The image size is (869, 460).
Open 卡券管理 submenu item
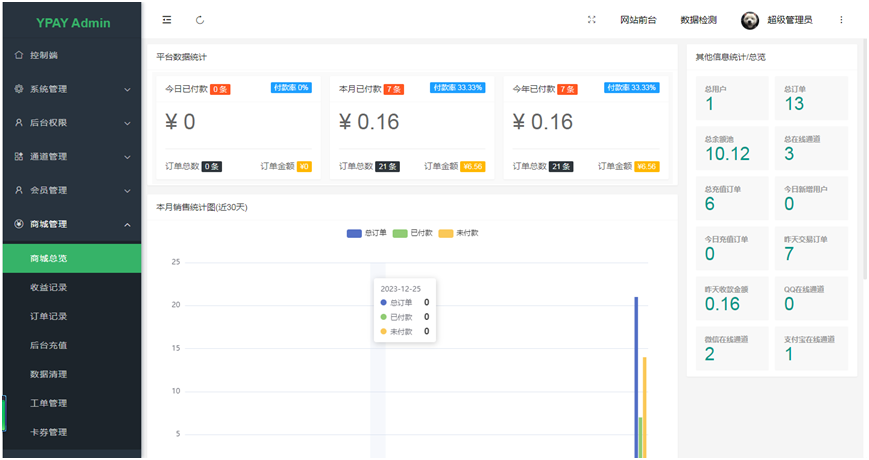click(x=72, y=432)
